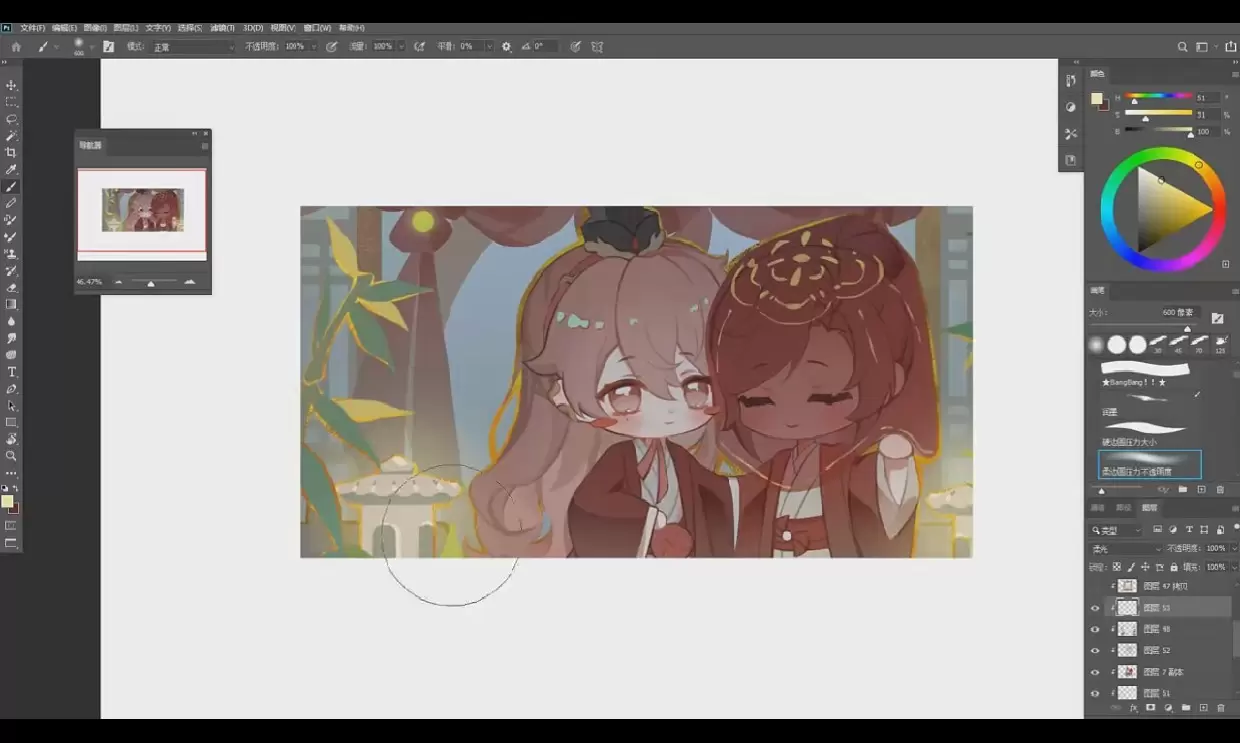Viewport: 1240px width, 743px height.
Task: Select the Move tool
Action: click(11, 85)
